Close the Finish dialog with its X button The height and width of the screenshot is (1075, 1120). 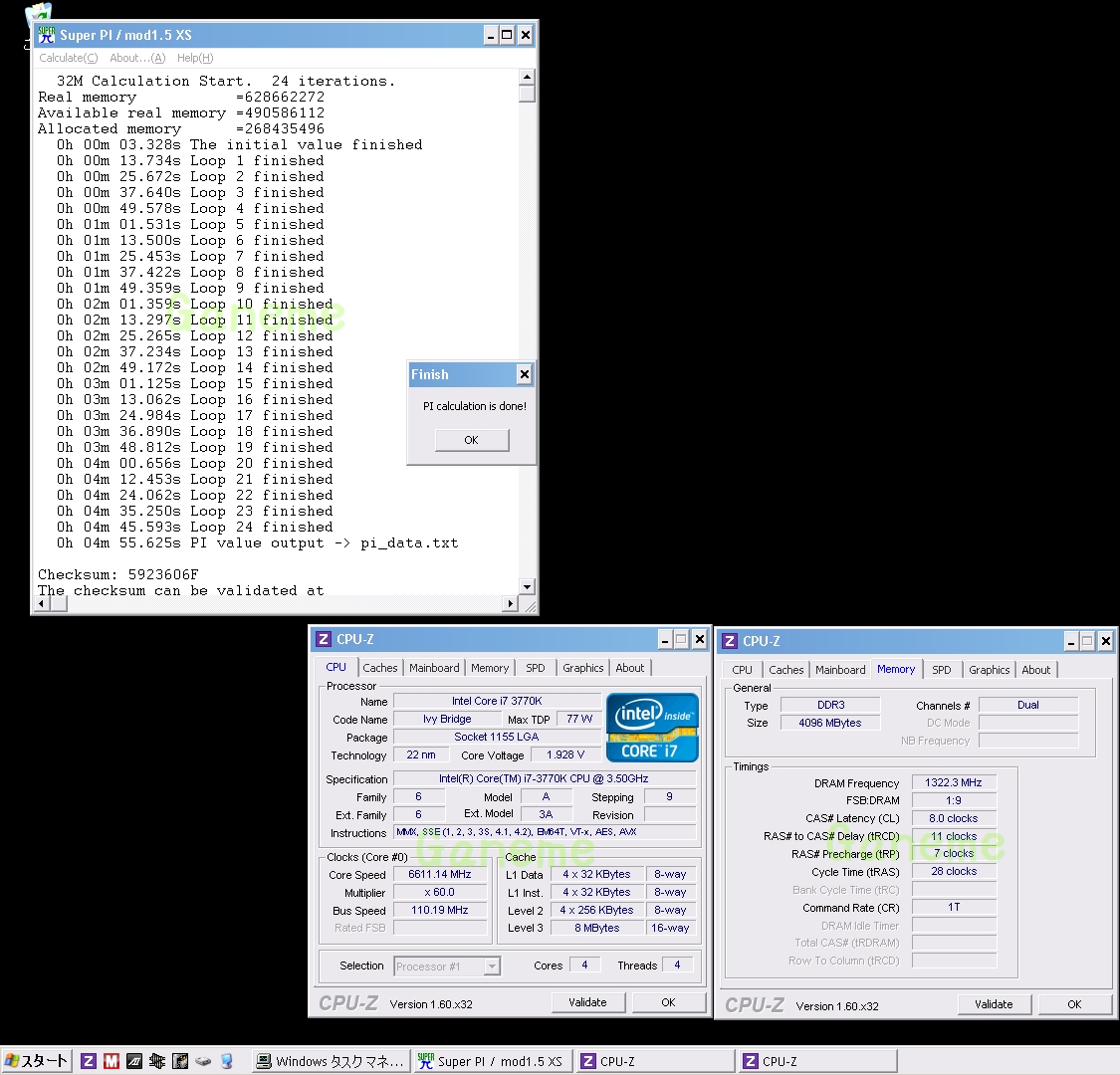525,373
